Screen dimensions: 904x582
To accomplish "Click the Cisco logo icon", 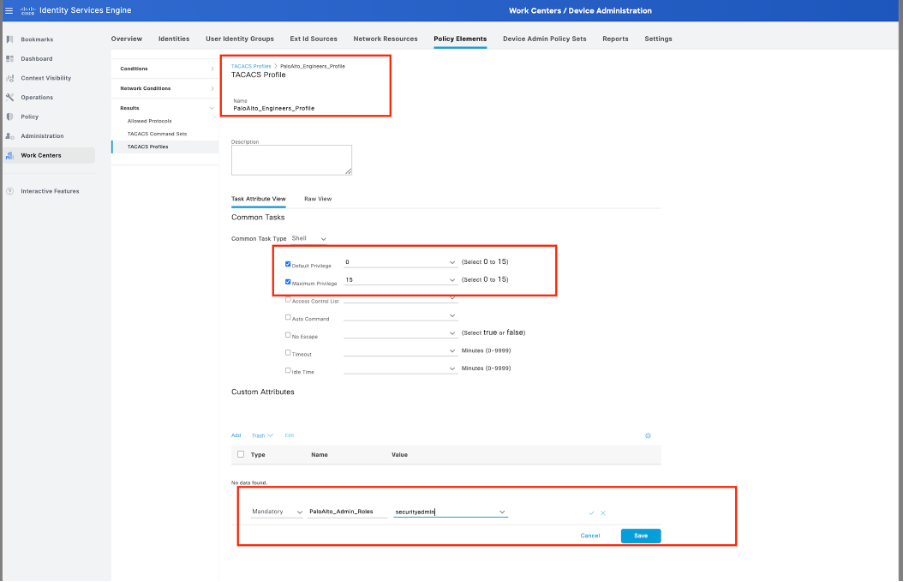I will click(x=28, y=10).
